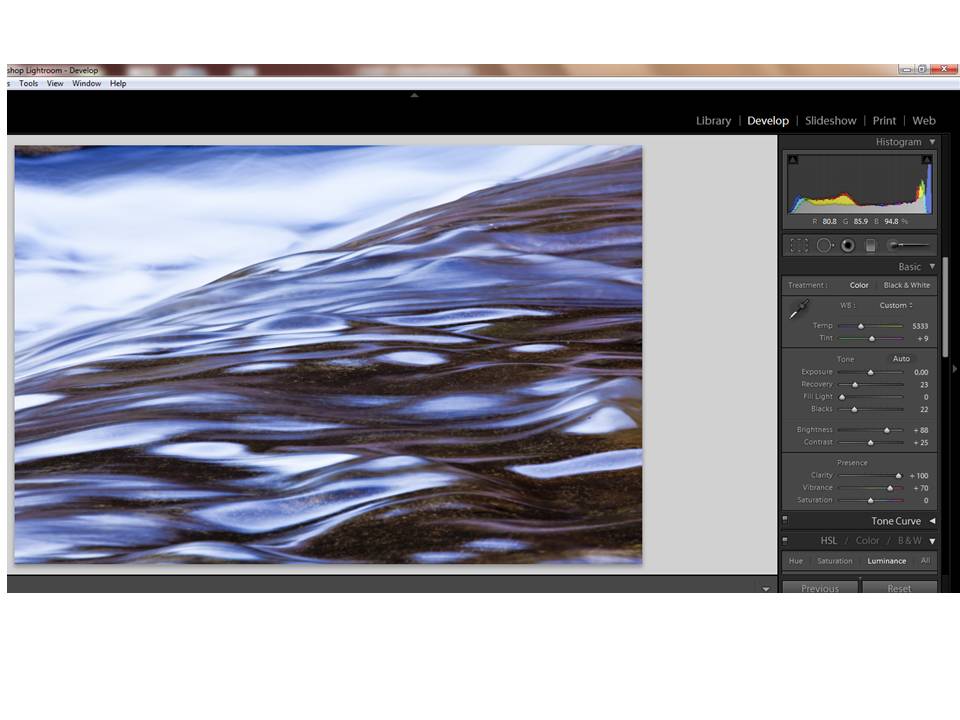The height and width of the screenshot is (720, 960).
Task: Pick the White Balance eyedropper
Action: coord(798,311)
